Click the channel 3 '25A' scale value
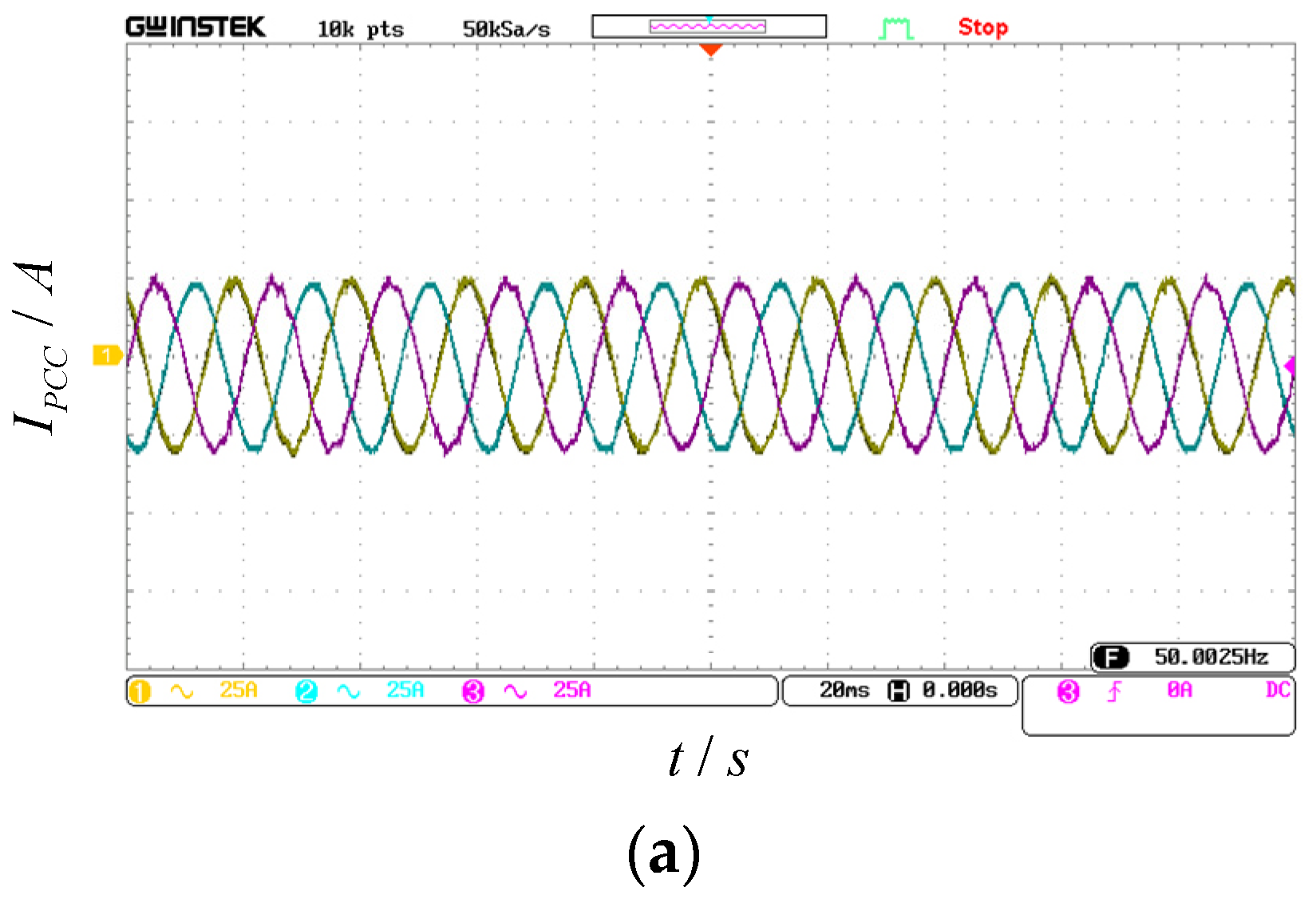The image size is (1316, 899). point(572,690)
